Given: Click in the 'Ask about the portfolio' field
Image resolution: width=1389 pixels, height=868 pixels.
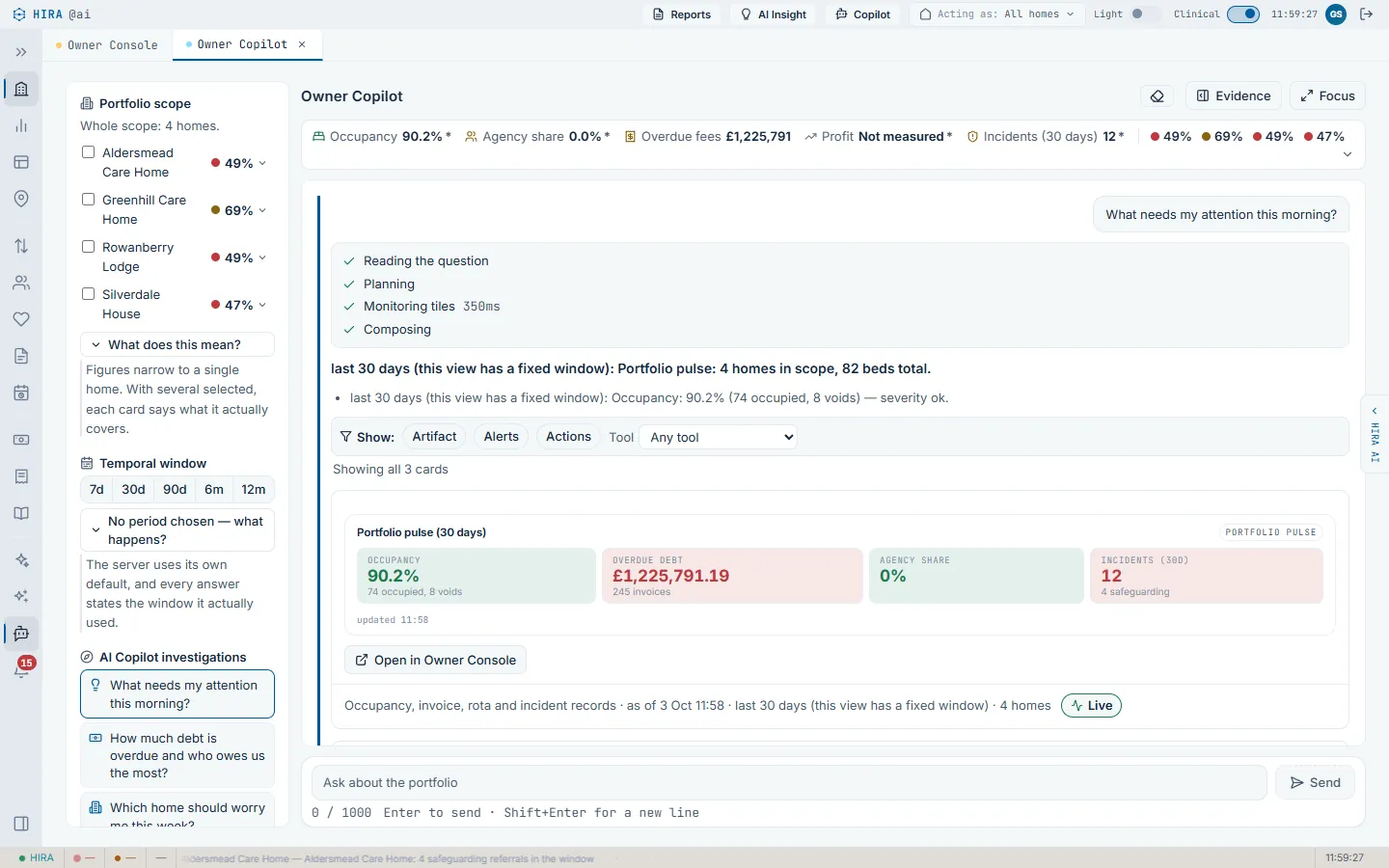Looking at the screenshot, I should coord(789,783).
